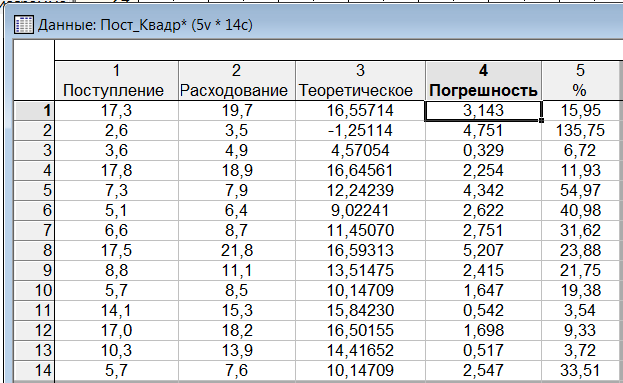
Task: Click cell with value 15,95
Action: click(x=580, y=110)
